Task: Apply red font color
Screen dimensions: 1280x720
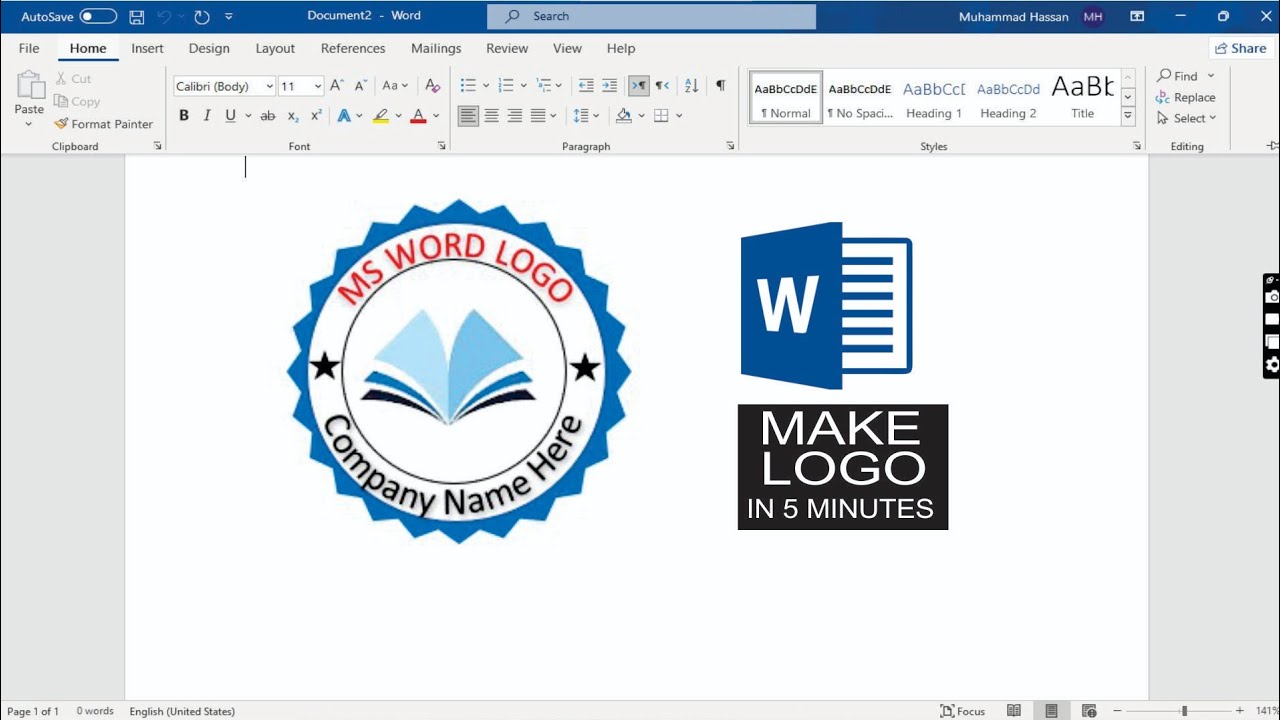Action: coord(418,116)
